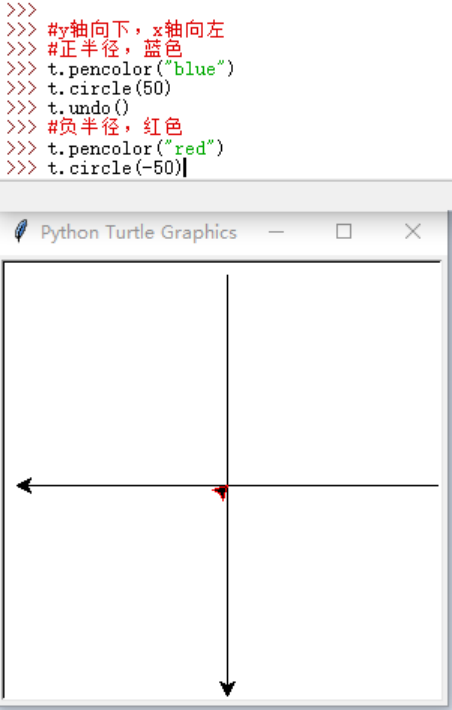Click the green "blue" string in pencolor line
This screenshot has height=710, width=452.
pyautogui.click(x=195, y=69)
